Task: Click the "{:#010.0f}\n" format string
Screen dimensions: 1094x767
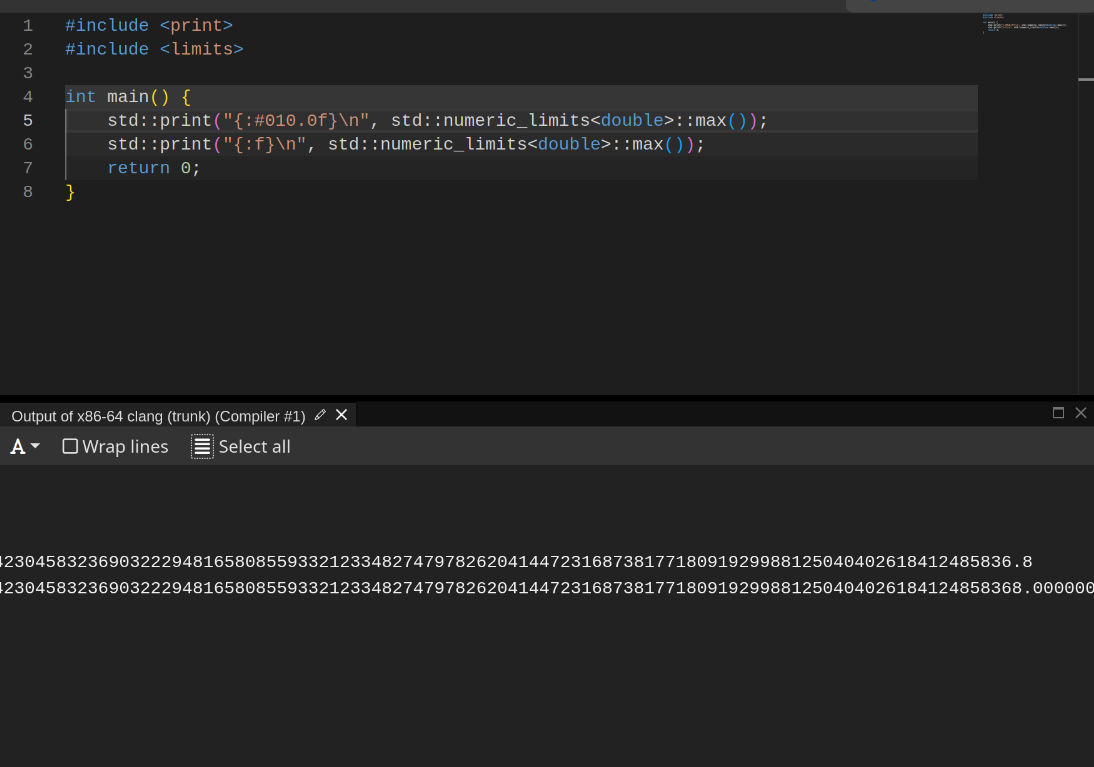Action: point(296,121)
